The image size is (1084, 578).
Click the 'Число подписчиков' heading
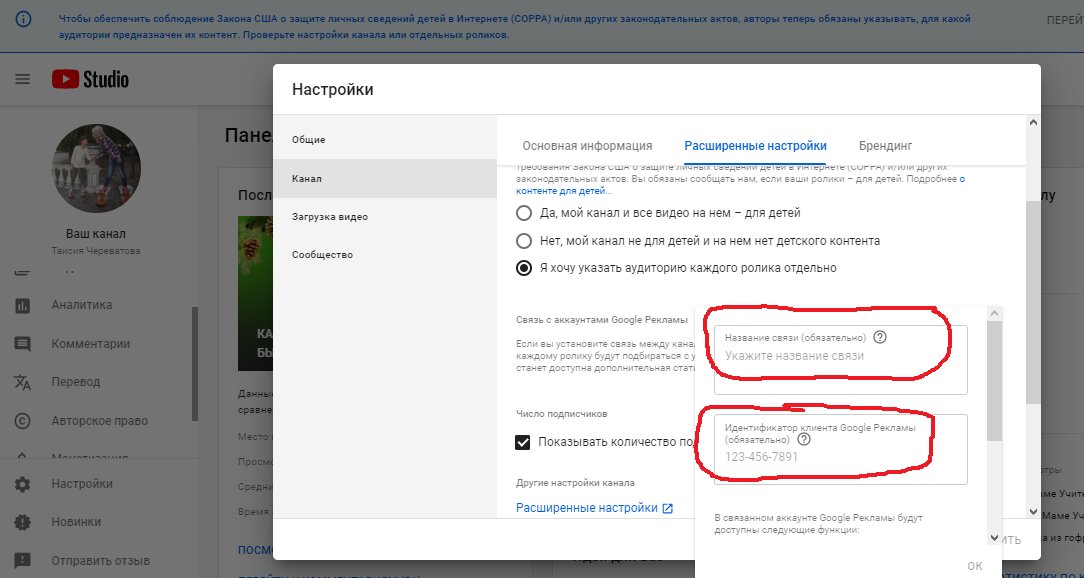(x=561, y=413)
